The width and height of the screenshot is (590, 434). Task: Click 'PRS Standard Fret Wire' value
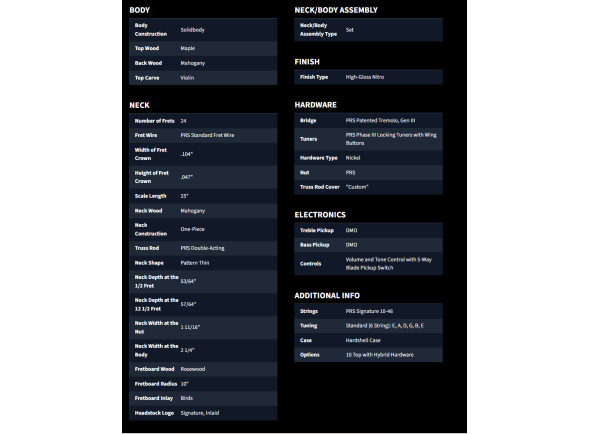click(x=207, y=135)
